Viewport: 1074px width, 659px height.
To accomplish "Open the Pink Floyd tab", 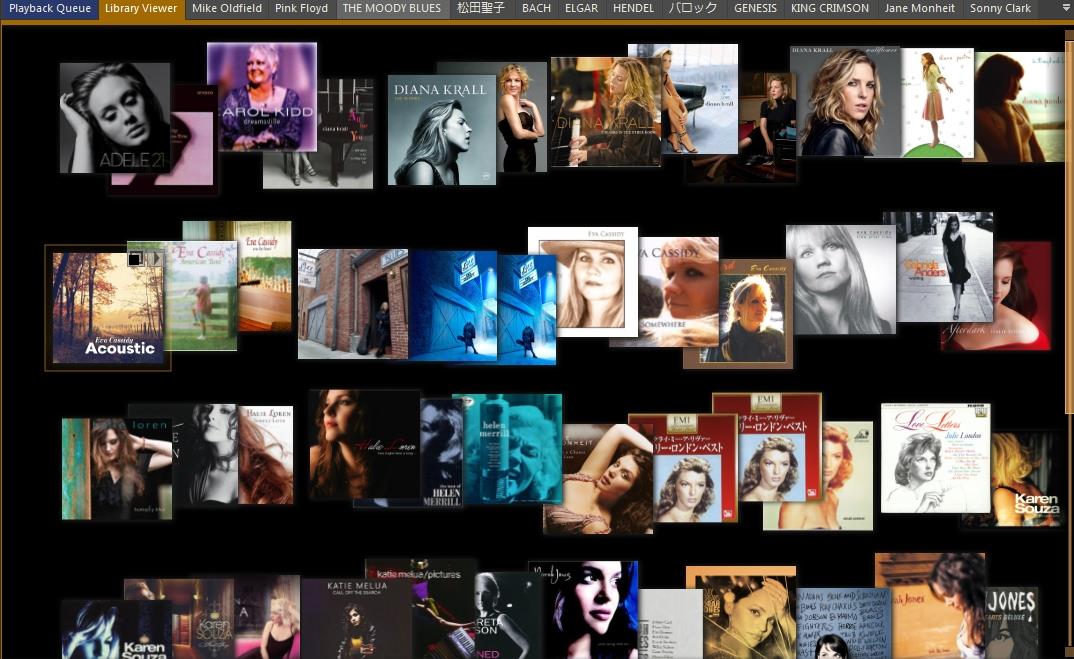I will coord(301,9).
